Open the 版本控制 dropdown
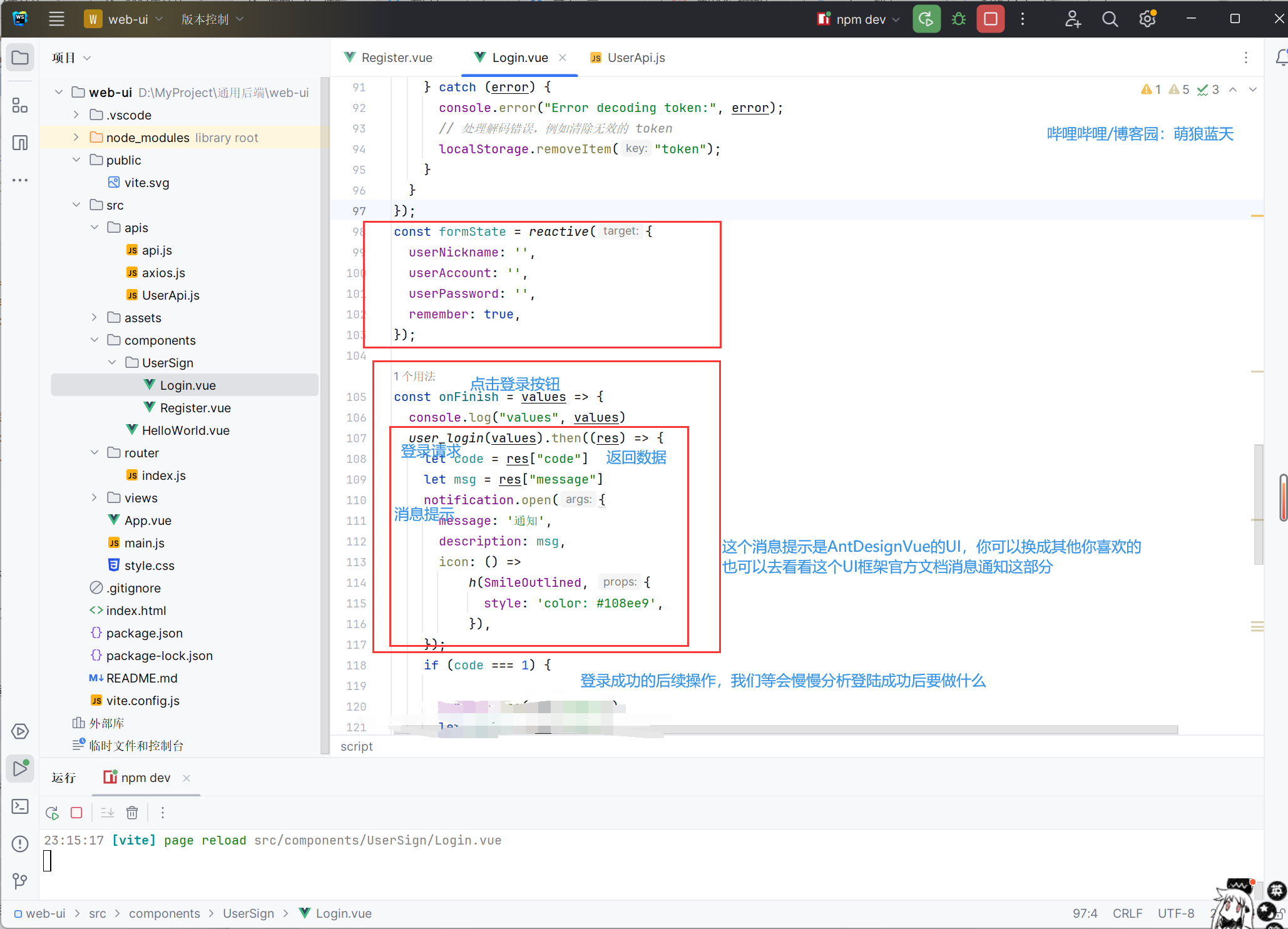Image resolution: width=1288 pixels, height=929 pixels. [x=212, y=19]
